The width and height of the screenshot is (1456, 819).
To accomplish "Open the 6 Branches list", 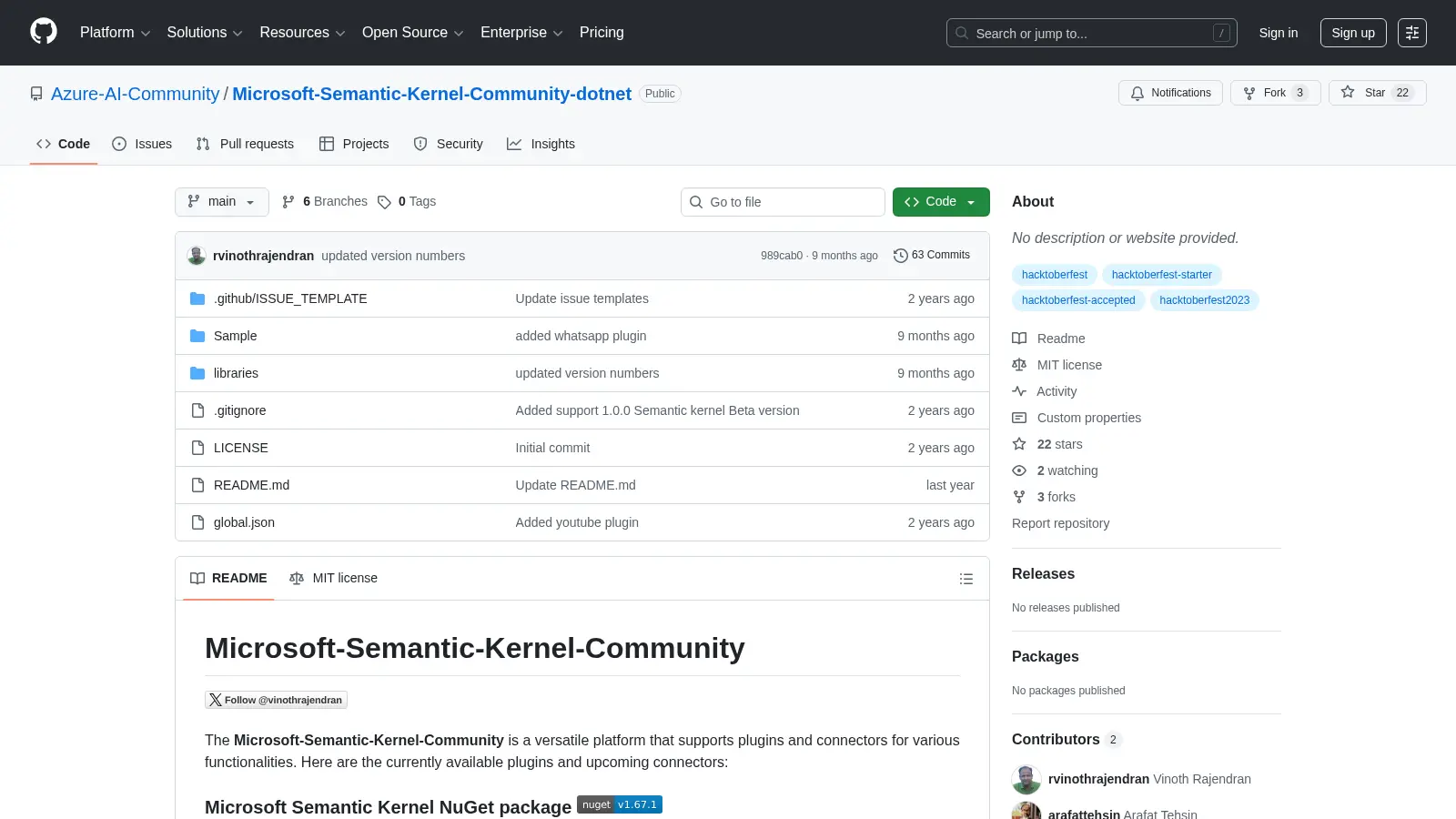I will tap(325, 202).
